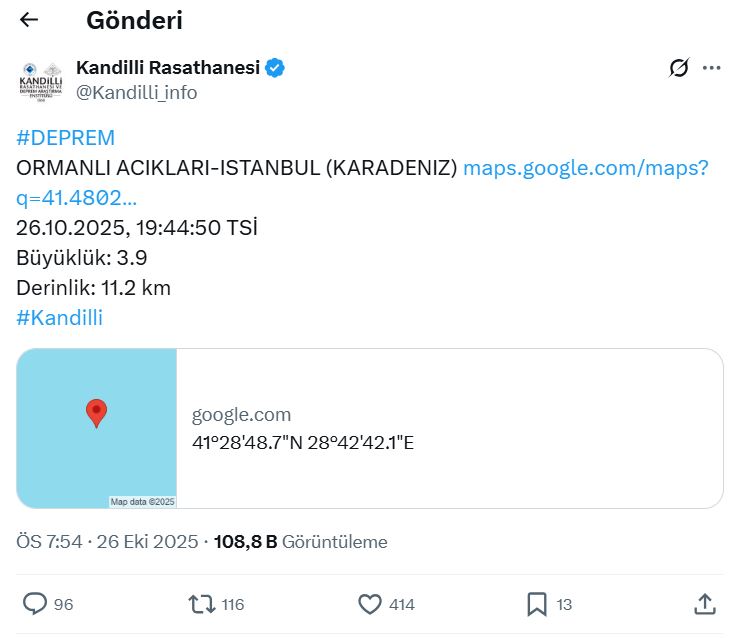Click the blue verified badge
The image size is (742, 638).
pos(275,68)
